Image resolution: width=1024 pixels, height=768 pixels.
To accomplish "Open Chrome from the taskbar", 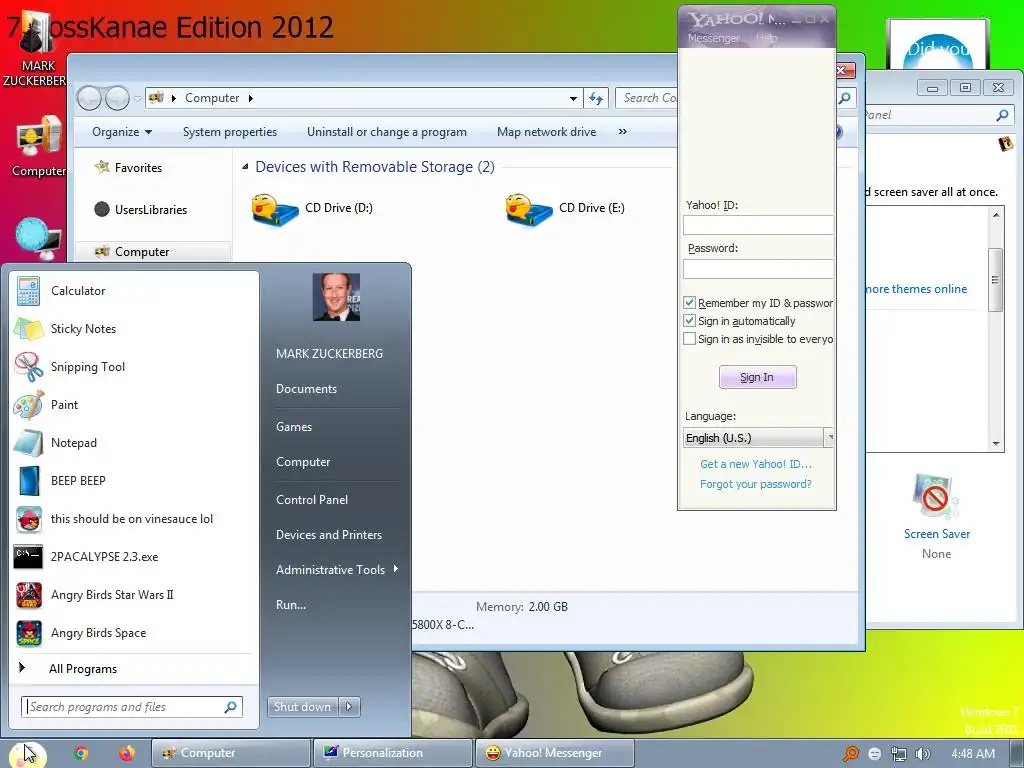I will tap(81, 753).
